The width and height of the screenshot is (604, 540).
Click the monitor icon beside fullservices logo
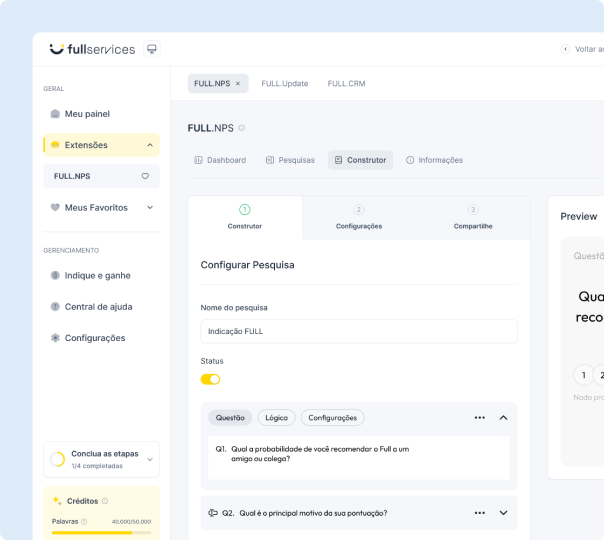(152, 49)
